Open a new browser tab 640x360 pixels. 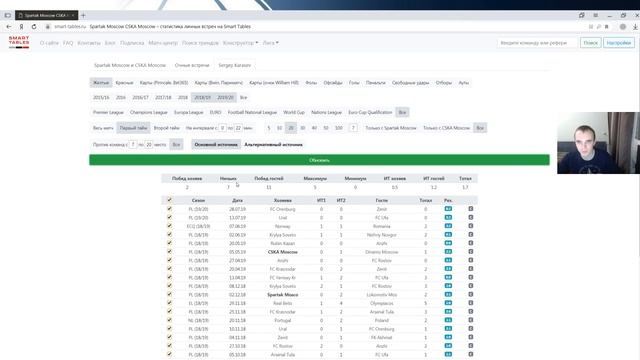tap(83, 16)
